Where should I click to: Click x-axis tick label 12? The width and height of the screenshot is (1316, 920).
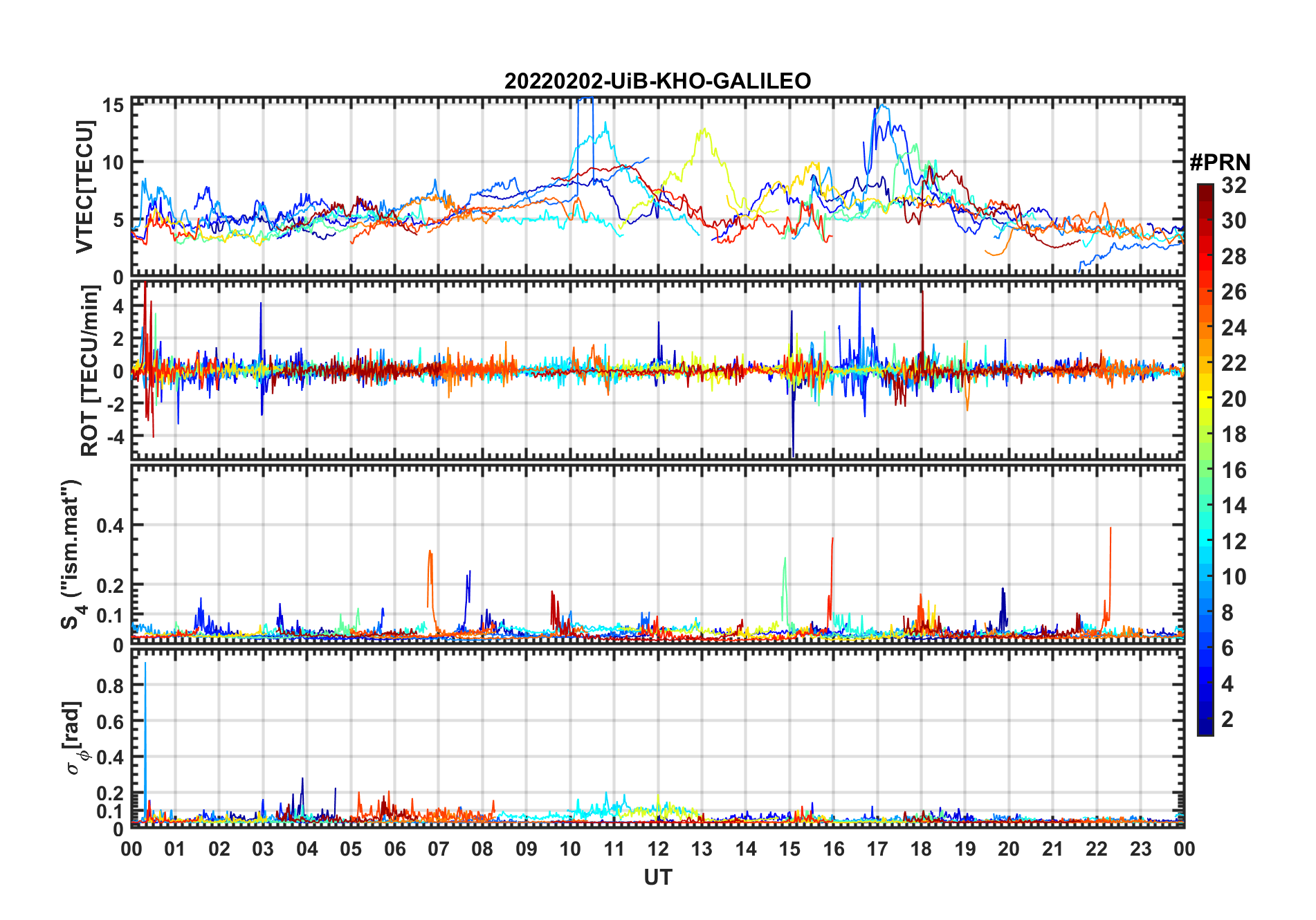[657, 849]
